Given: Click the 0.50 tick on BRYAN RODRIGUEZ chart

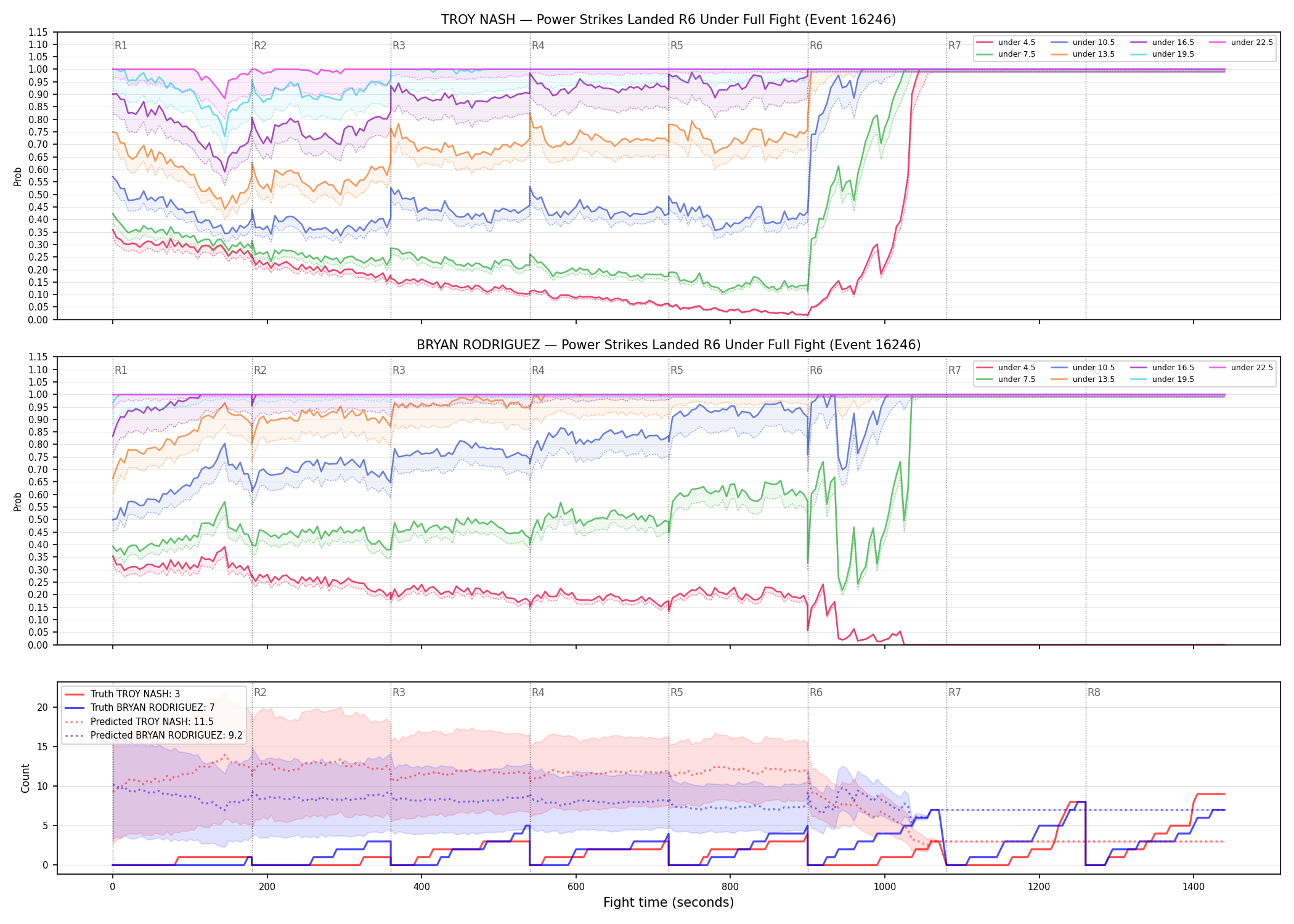Looking at the screenshot, I should click(x=38, y=519).
